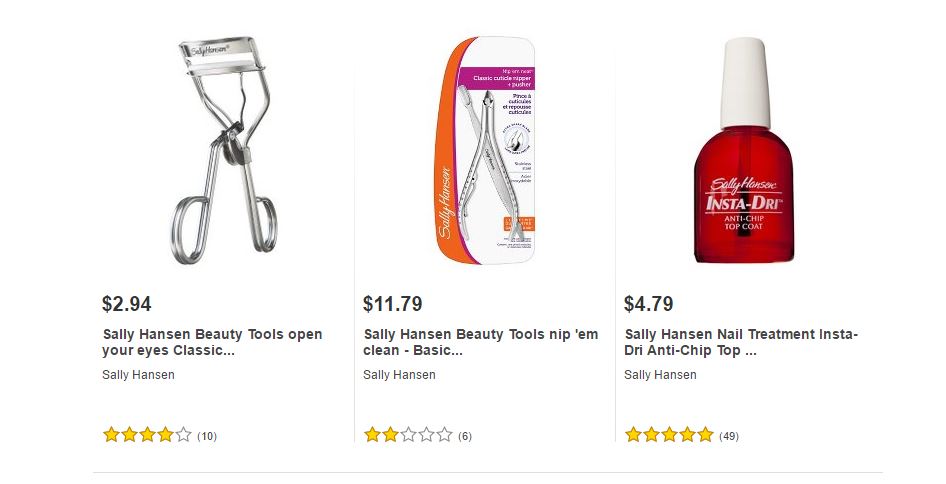Click the Sally Hansen brand under the cuticle nipper

[x=399, y=375]
